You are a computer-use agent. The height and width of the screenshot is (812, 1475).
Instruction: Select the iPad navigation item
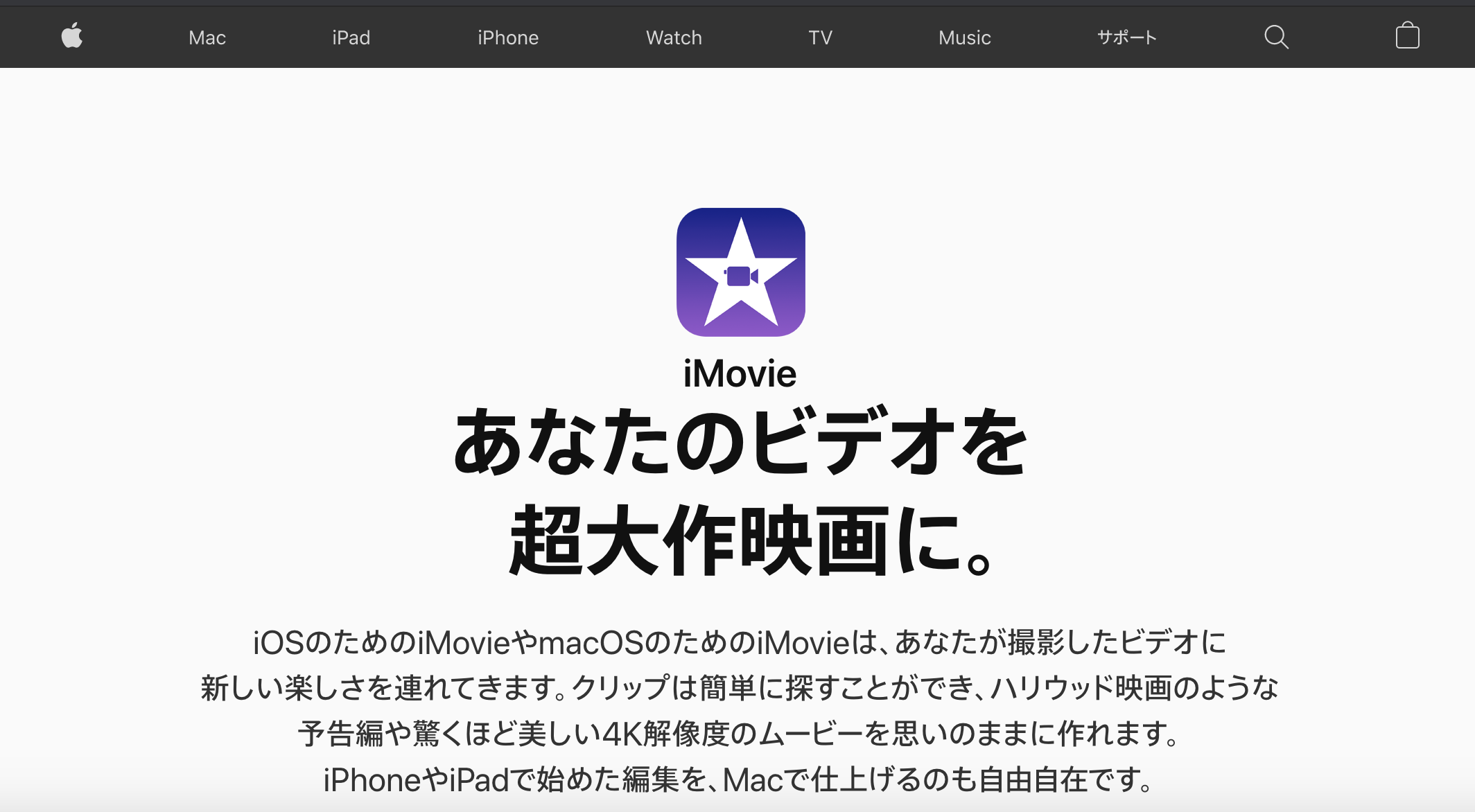pyautogui.click(x=352, y=37)
